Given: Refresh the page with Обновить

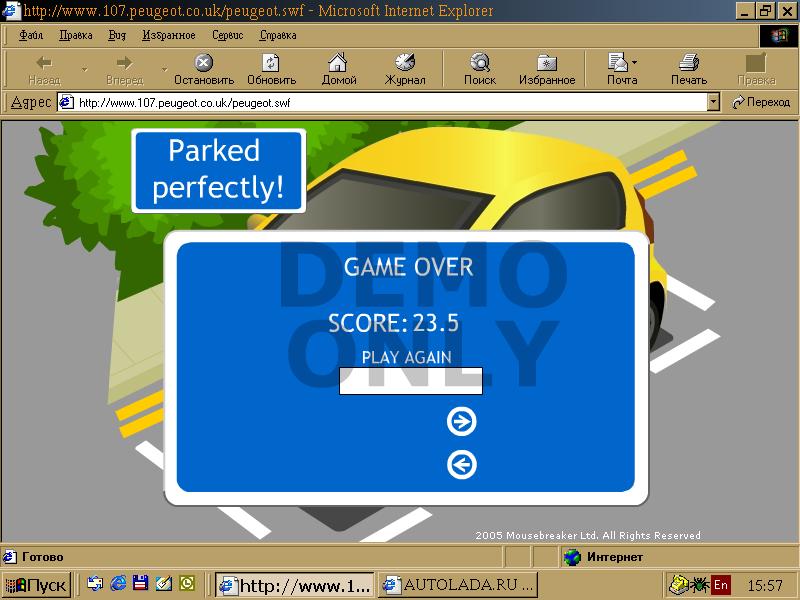Looking at the screenshot, I should [x=271, y=69].
